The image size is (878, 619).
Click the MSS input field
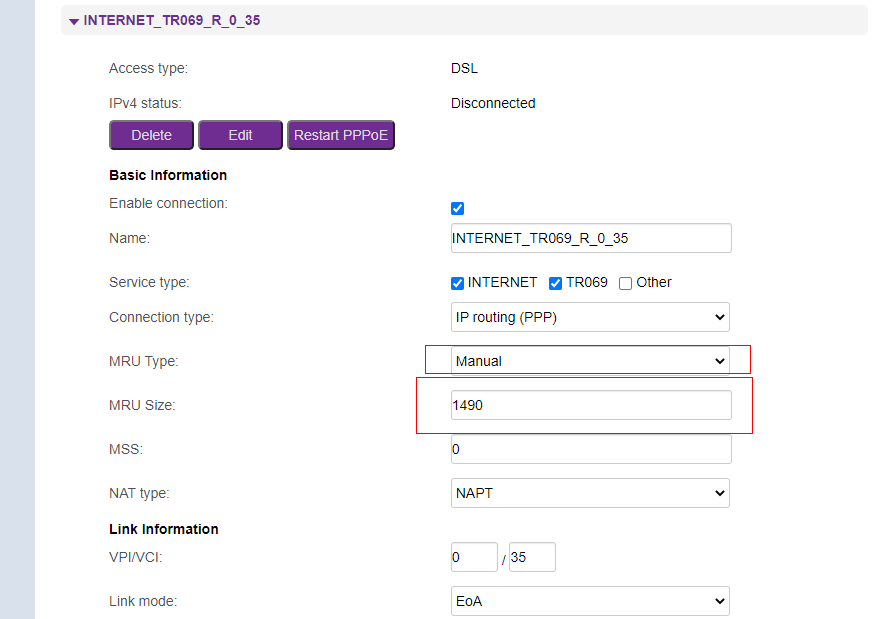point(591,449)
